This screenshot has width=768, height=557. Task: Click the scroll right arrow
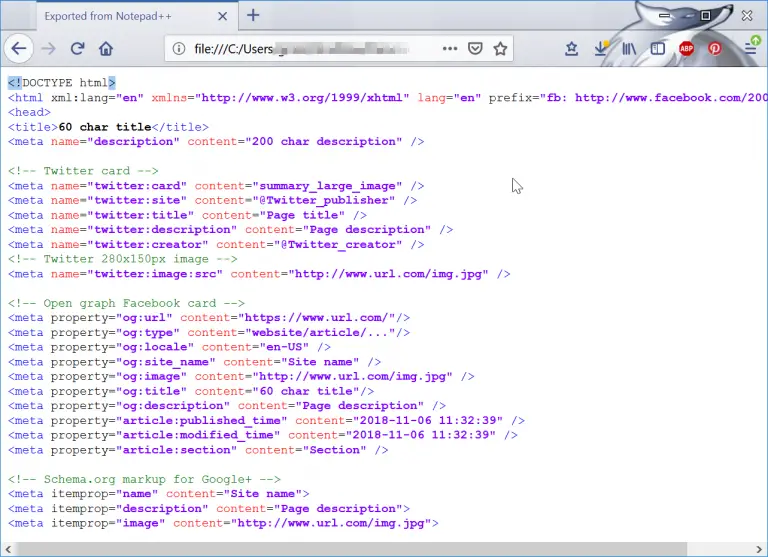(x=759, y=549)
